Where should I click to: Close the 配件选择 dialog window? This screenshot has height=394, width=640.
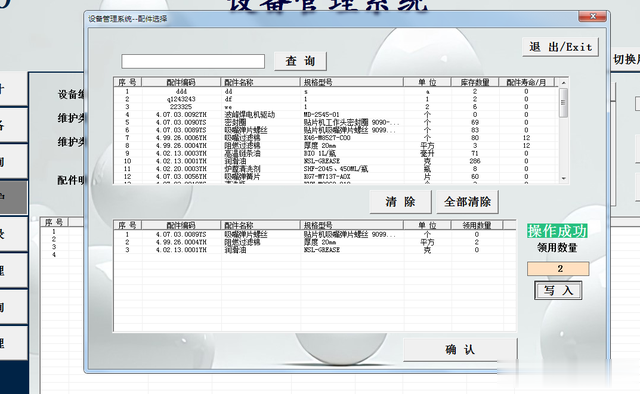click(593, 17)
